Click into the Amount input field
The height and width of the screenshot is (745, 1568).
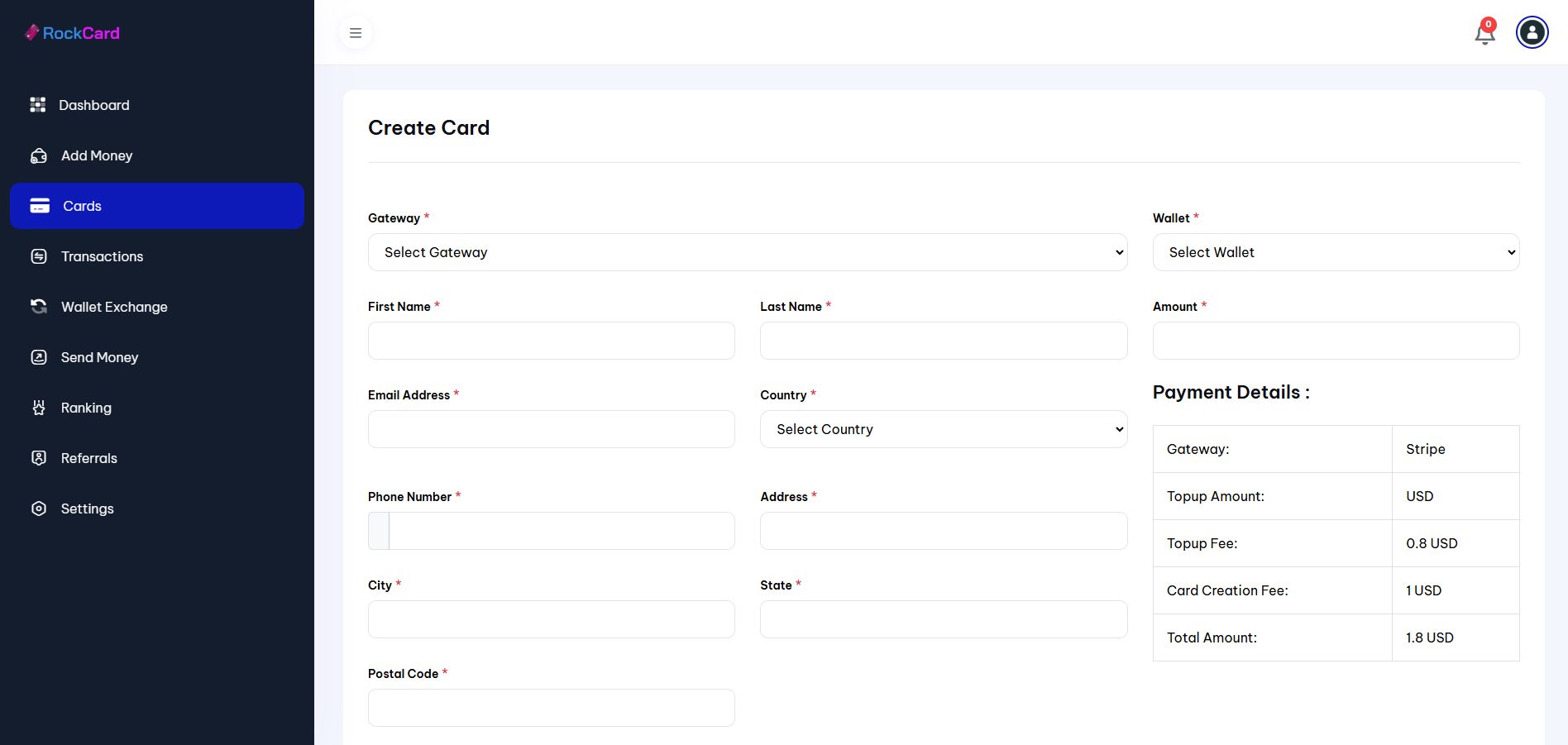(x=1336, y=341)
